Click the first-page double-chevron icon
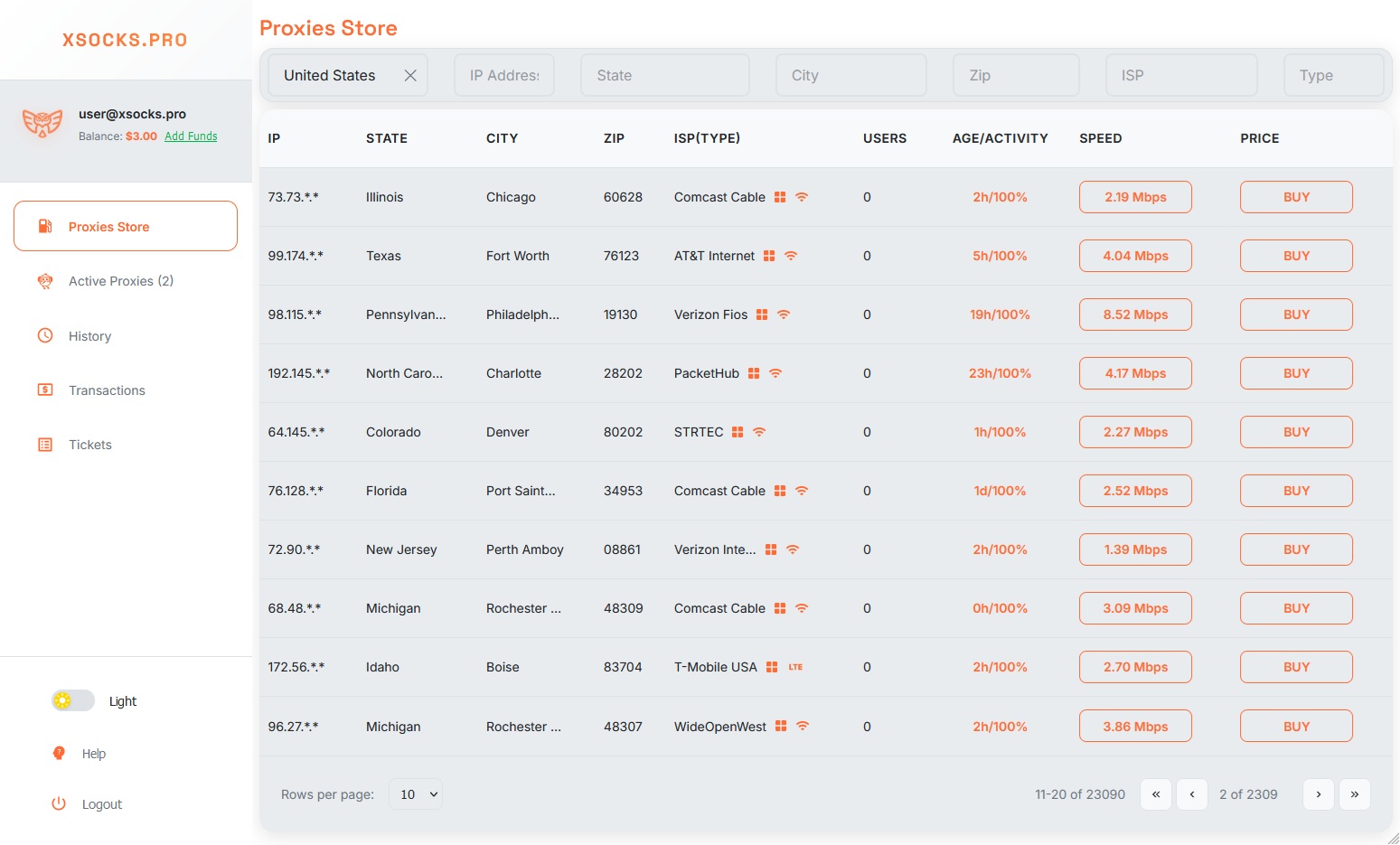This screenshot has width=1400, height=845. tap(1155, 794)
